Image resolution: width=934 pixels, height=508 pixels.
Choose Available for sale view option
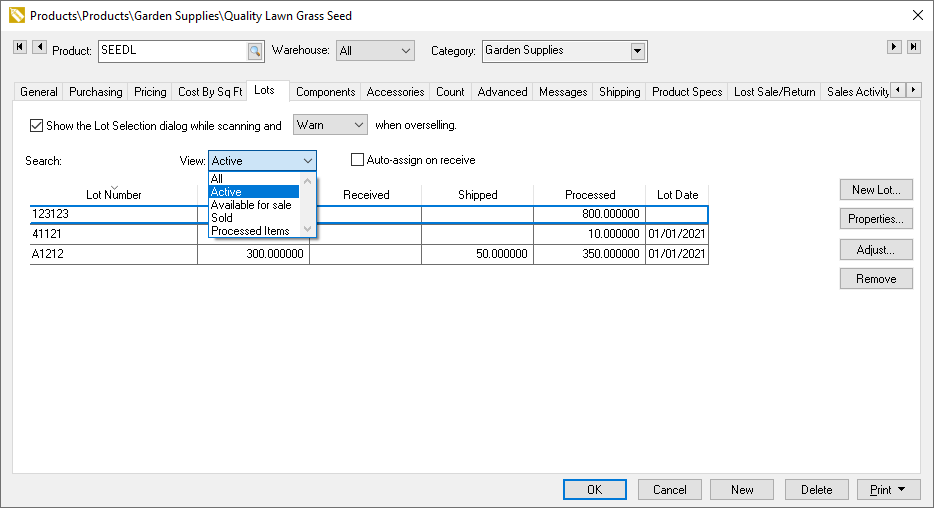click(254, 205)
